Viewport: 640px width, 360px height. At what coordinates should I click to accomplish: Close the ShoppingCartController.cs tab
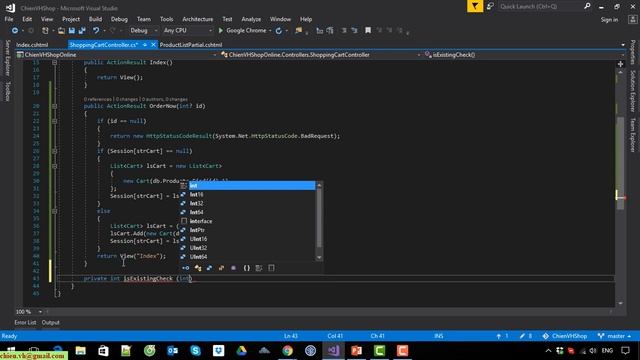click(153, 45)
